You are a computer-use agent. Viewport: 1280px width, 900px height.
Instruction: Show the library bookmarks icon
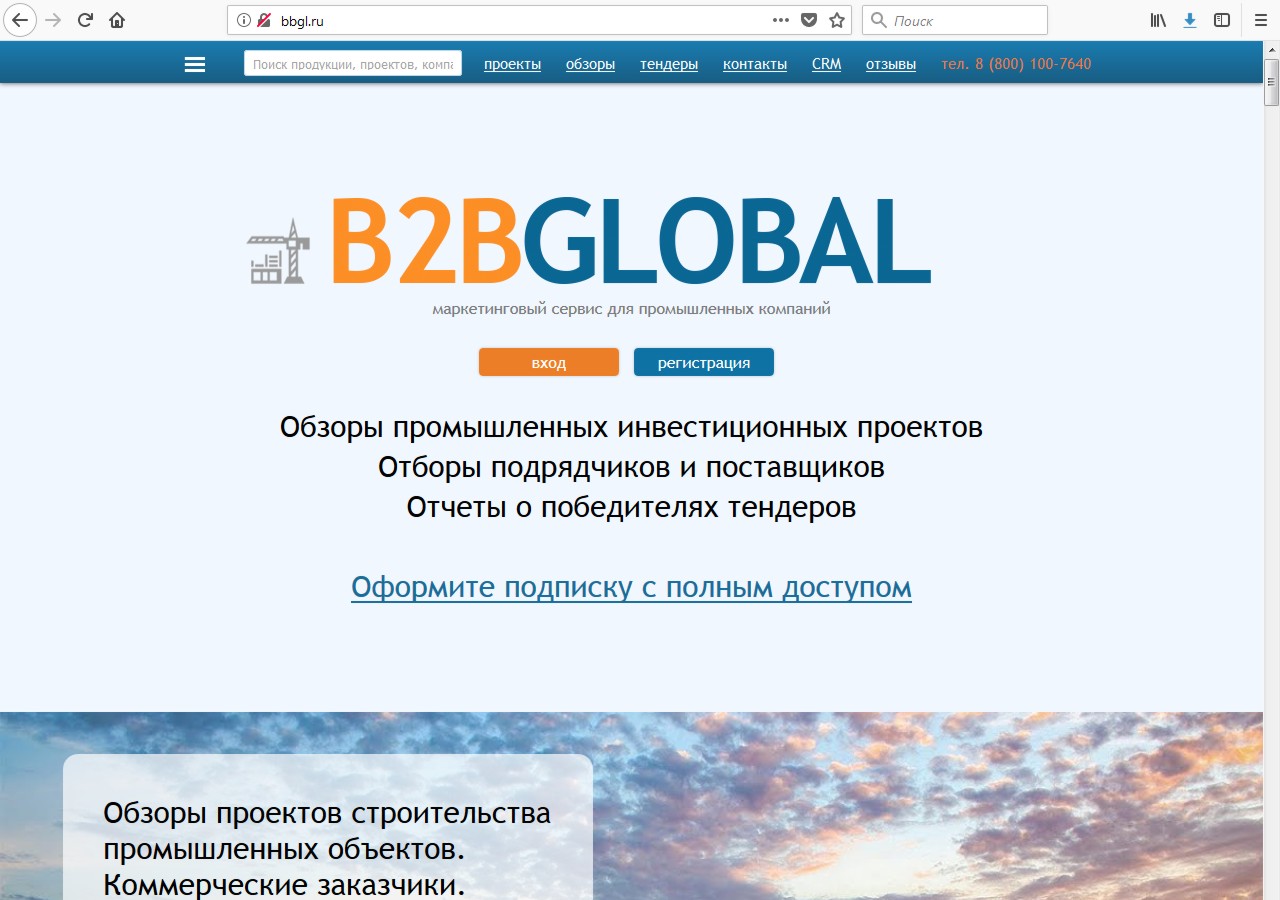1158,20
